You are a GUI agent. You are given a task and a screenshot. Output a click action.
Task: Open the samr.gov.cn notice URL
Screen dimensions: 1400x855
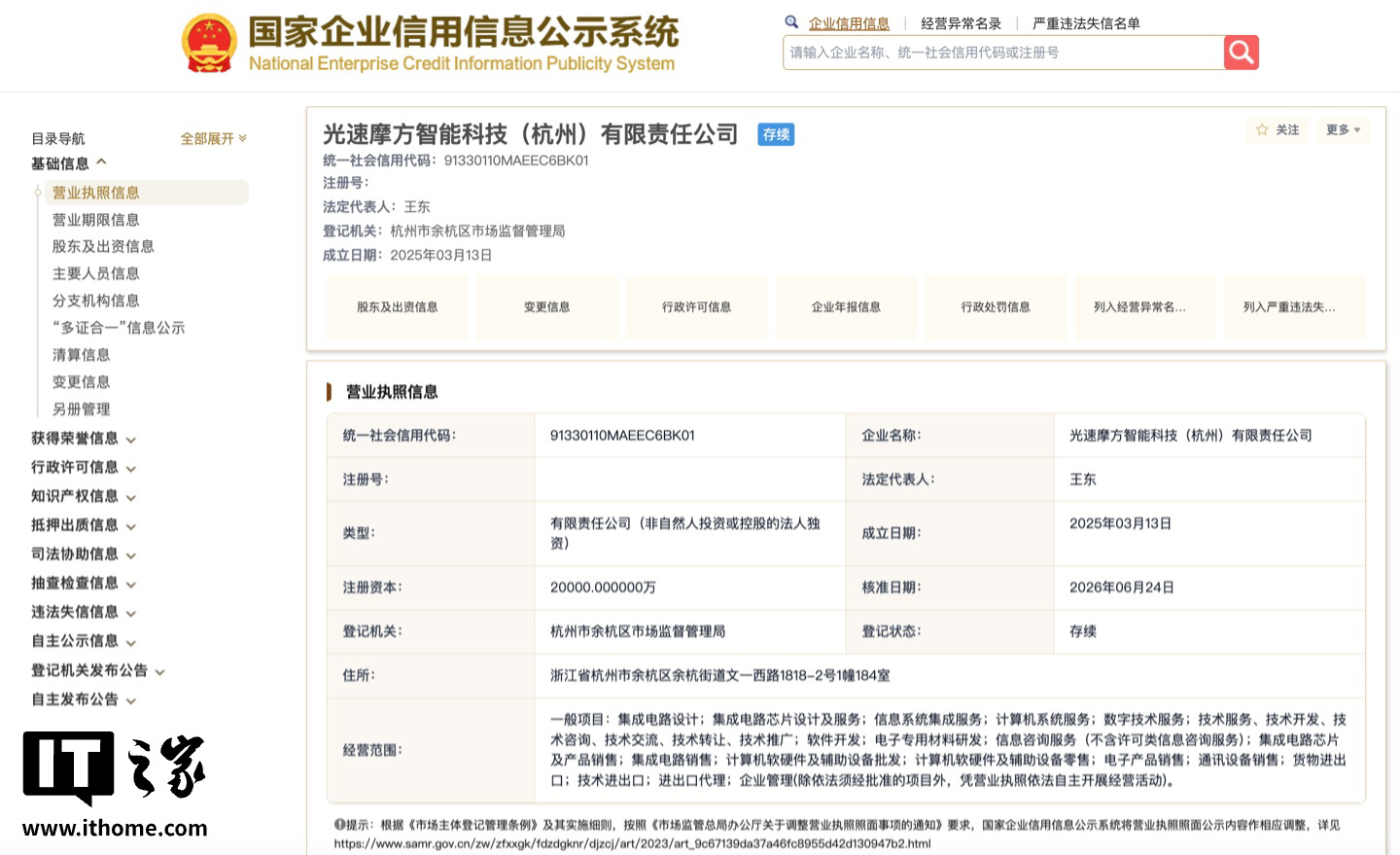pos(632,843)
